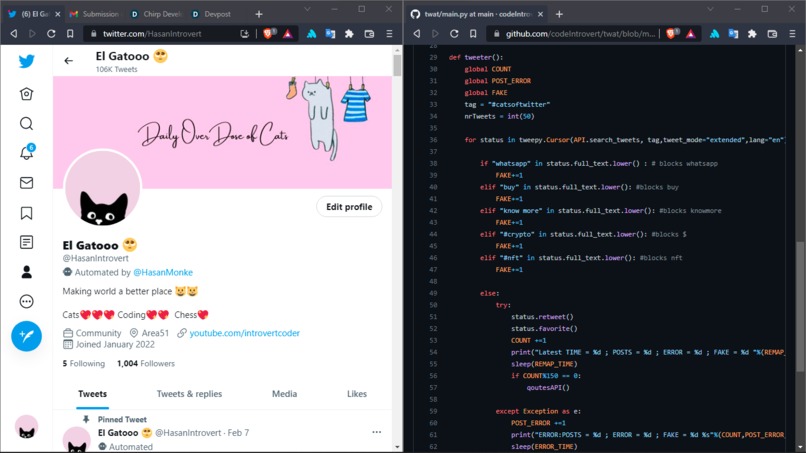
Task: Select the Tweets profile tab
Action: point(93,394)
